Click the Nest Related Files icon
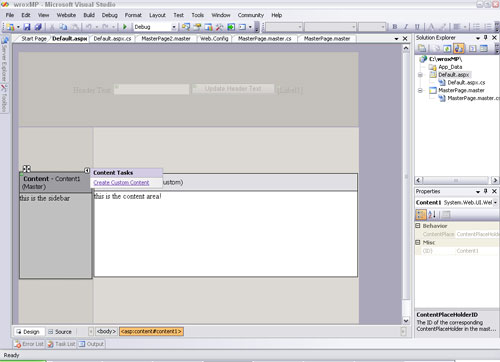Viewport: 500px width, 362px height. point(458,49)
